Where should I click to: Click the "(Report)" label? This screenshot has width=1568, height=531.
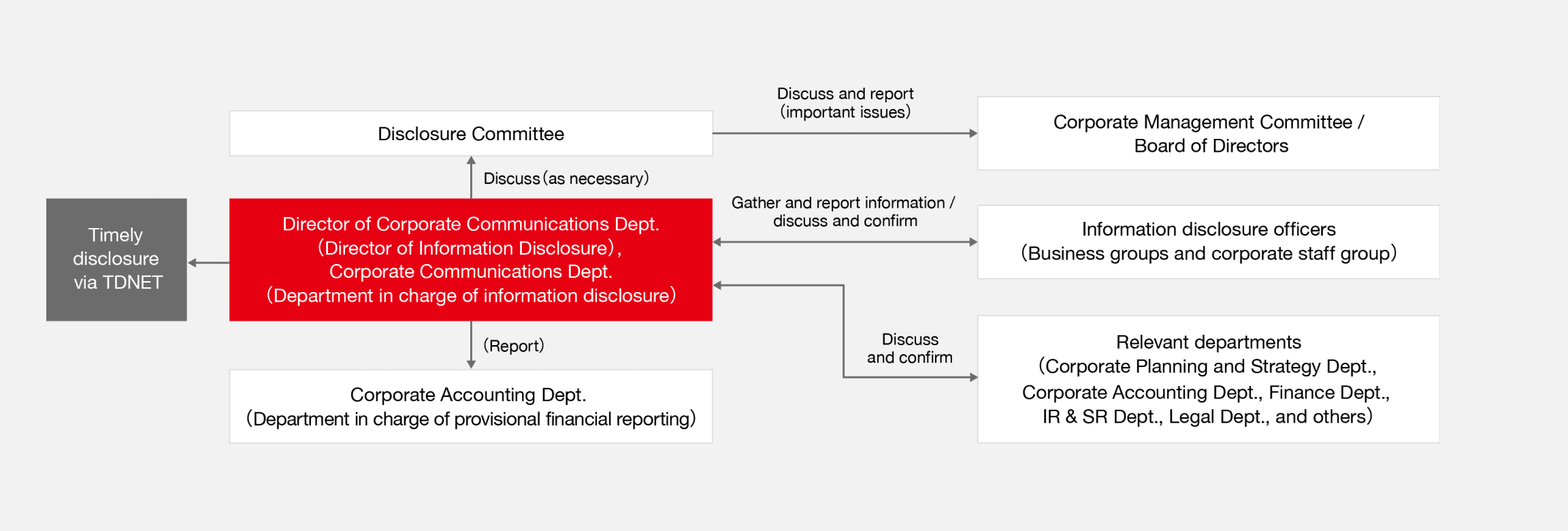(x=513, y=346)
